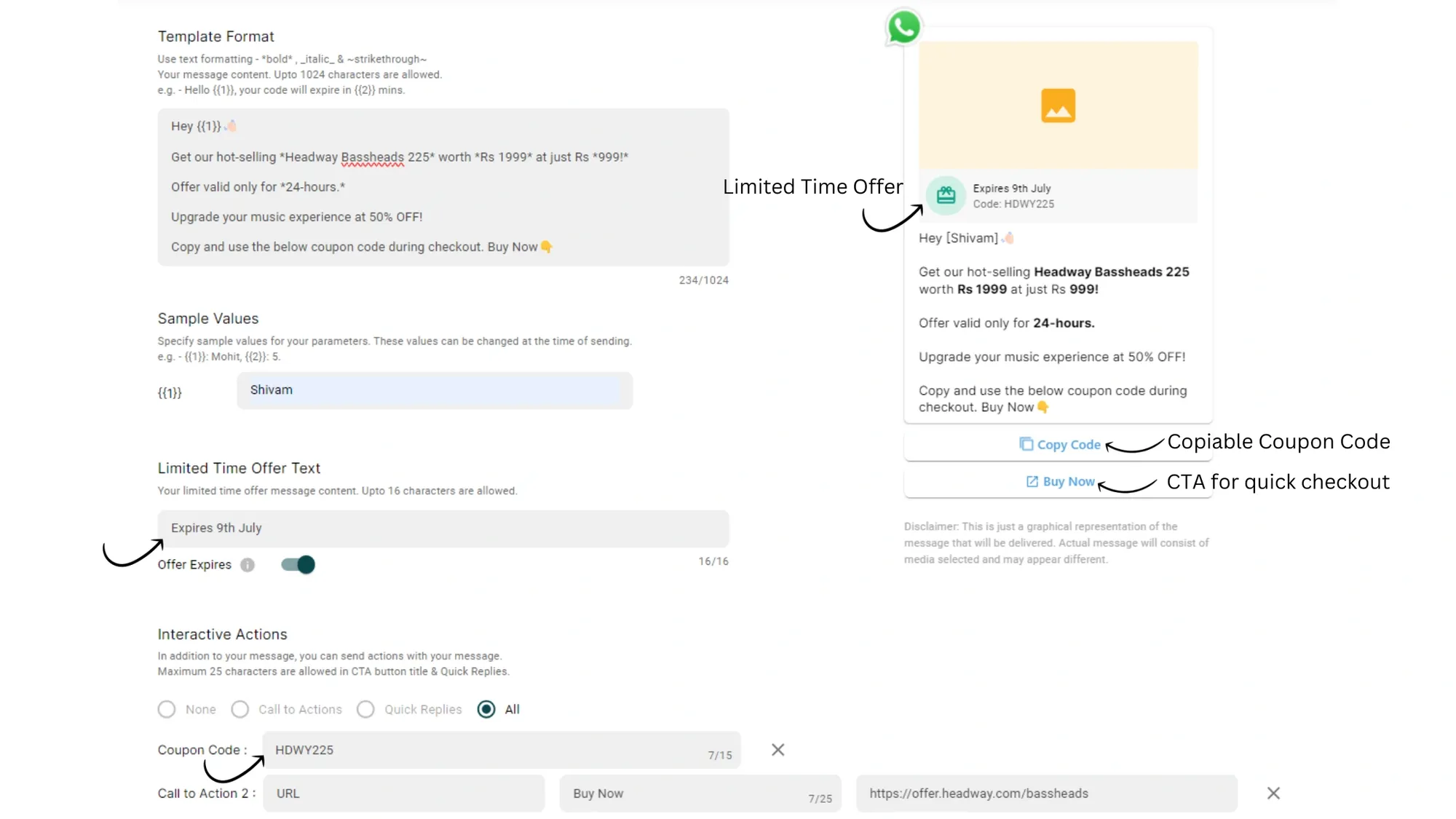Disable the Offer Expires toggle

pyautogui.click(x=298, y=565)
